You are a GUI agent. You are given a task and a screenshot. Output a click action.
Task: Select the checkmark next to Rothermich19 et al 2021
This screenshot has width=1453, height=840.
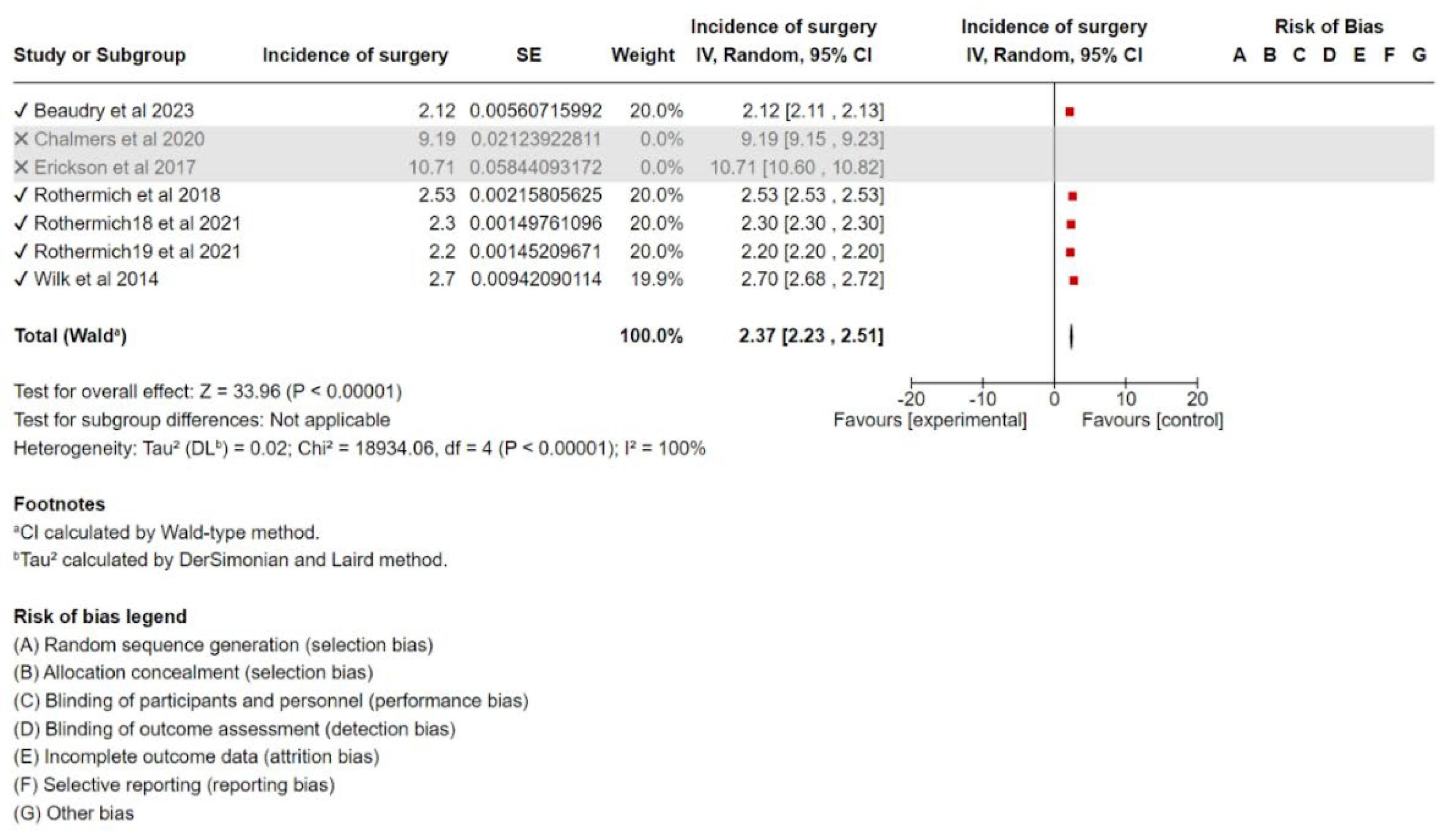21,251
